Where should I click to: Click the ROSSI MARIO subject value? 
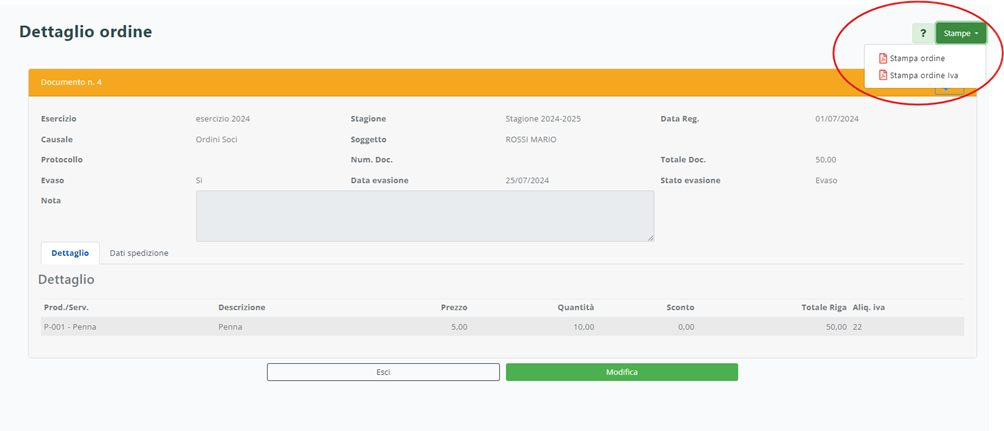[x=530, y=139]
